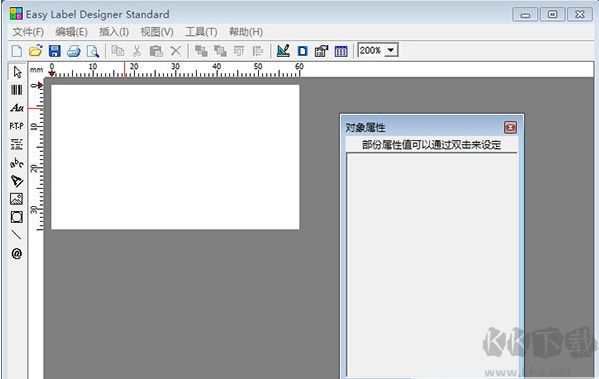Click the blue D toolbar icon
This screenshot has width=599, height=379.
(x=303, y=51)
